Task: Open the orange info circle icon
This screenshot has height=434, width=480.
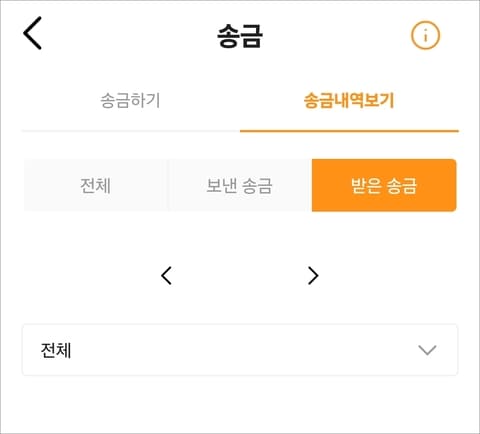Action: click(425, 35)
